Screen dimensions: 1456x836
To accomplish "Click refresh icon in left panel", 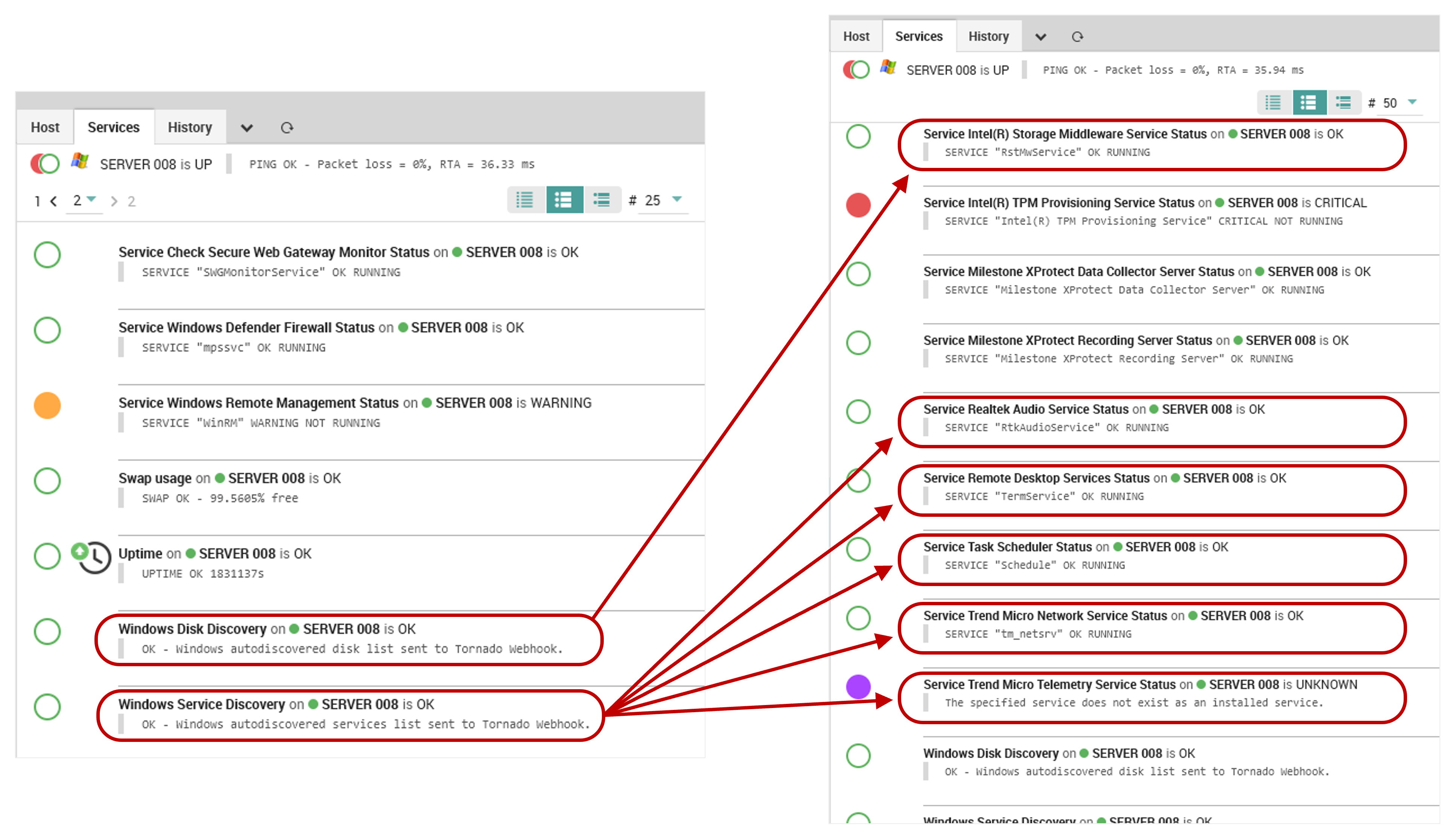I will point(287,128).
